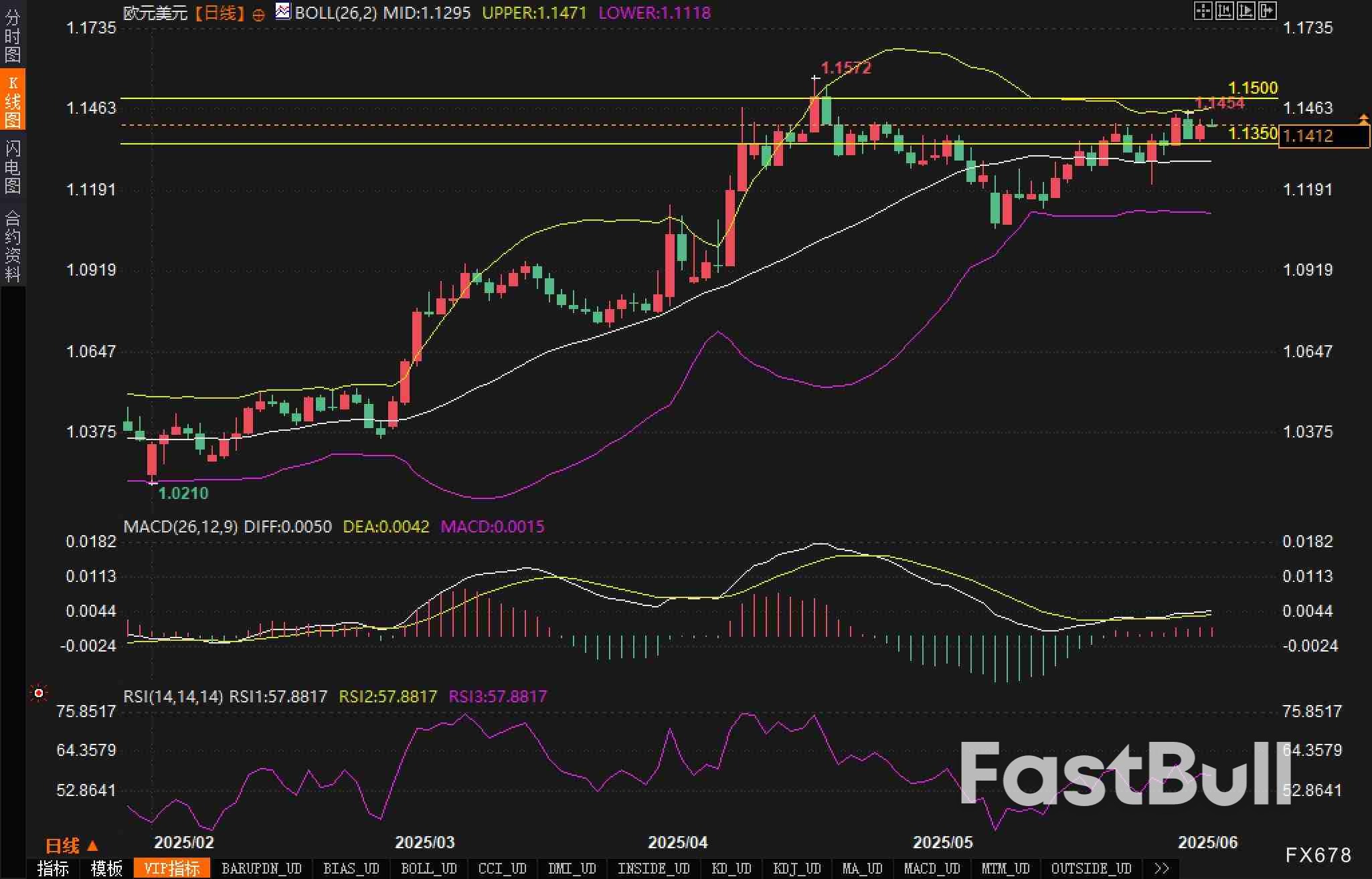Switch to 分时图 intraday view
Image resolution: width=1372 pixels, height=879 pixels.
[12, 35]
